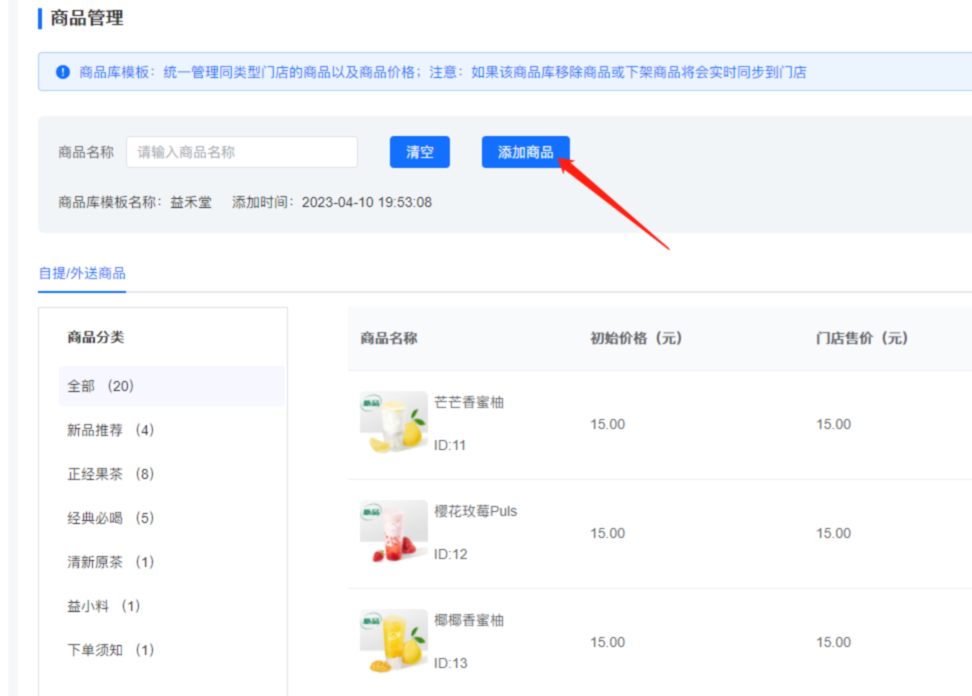The image size is (972, 696).
Task: Click the ID:13 text
Action: pyautogui.click(x=450, y=663)
